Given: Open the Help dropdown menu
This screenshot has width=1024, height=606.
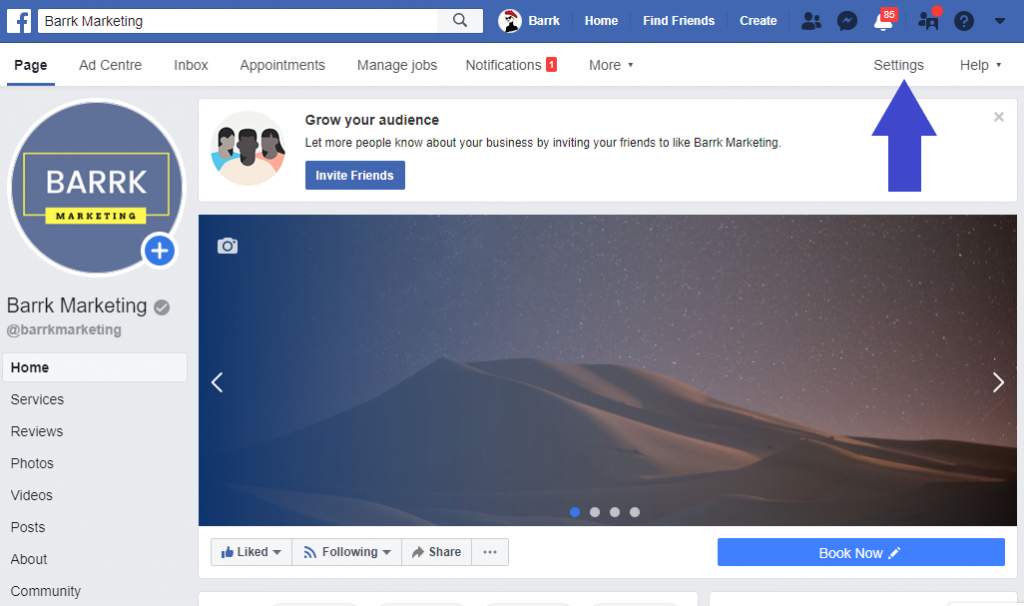Looking at the screenshot, I should click(x=980, y=65).
